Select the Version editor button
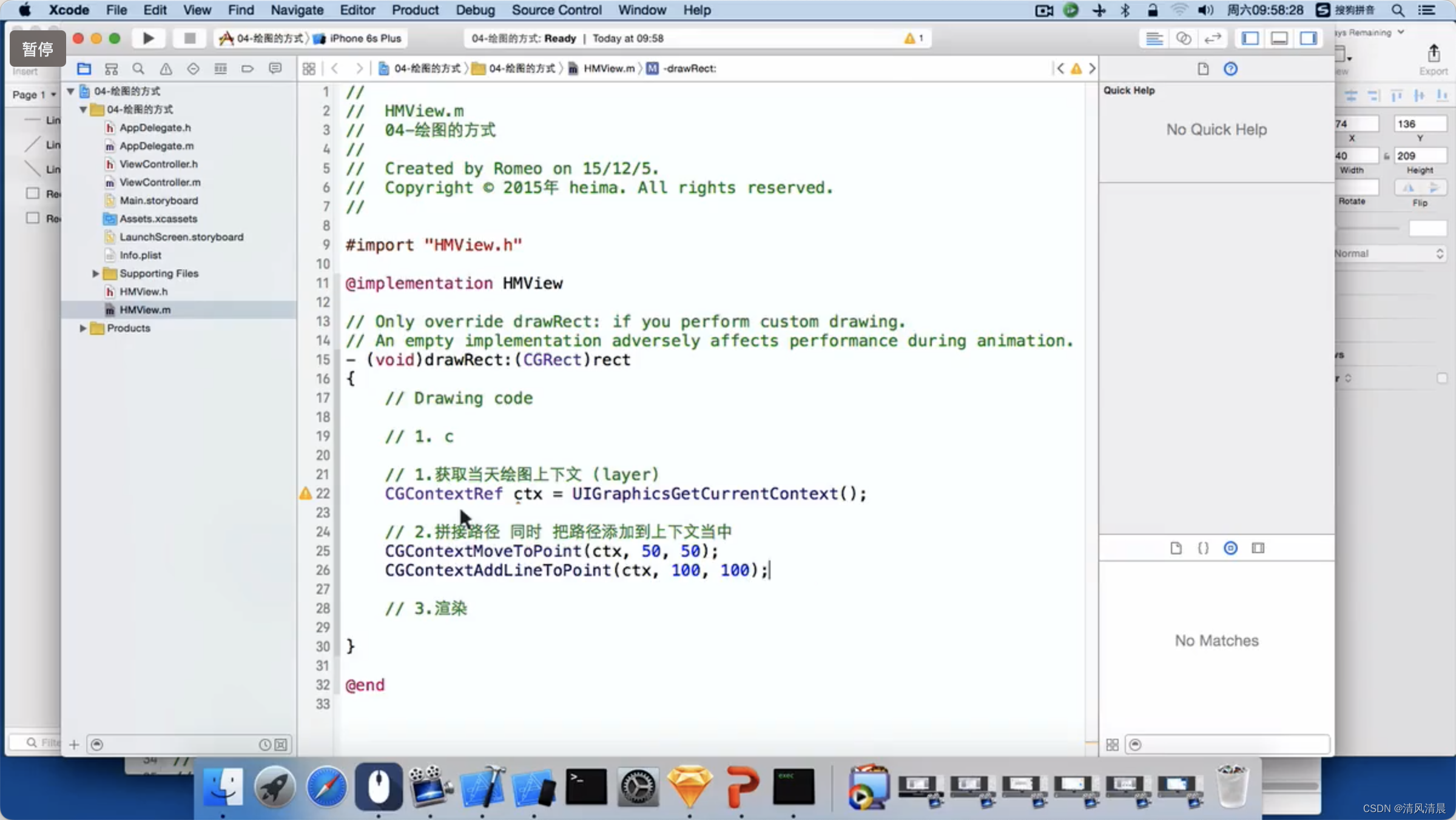This screenshot has height=820, width=1456. (1212, 38)
